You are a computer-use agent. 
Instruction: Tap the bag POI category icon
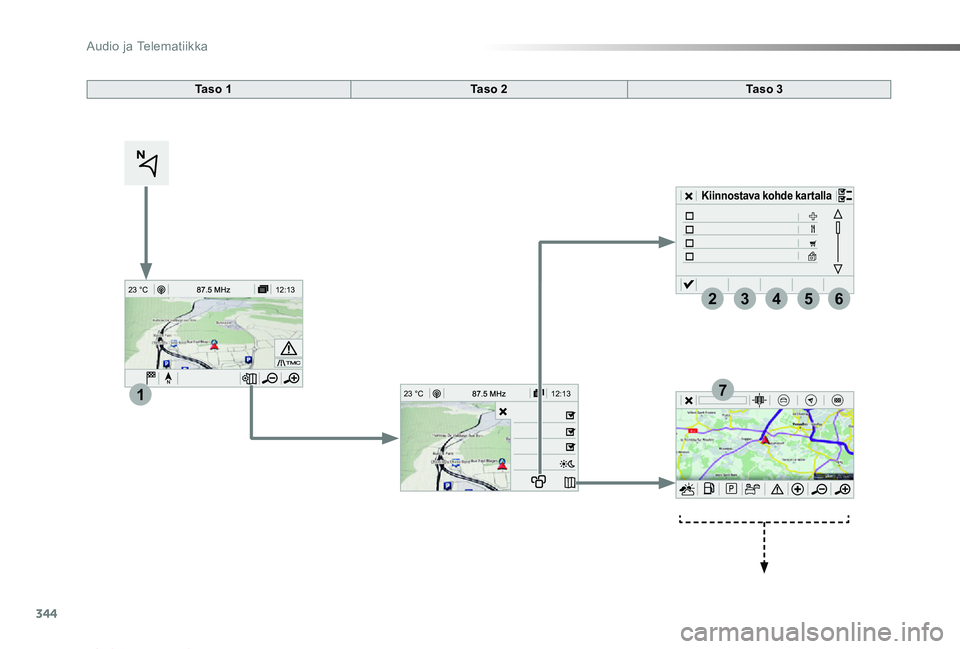coord(812,257)
